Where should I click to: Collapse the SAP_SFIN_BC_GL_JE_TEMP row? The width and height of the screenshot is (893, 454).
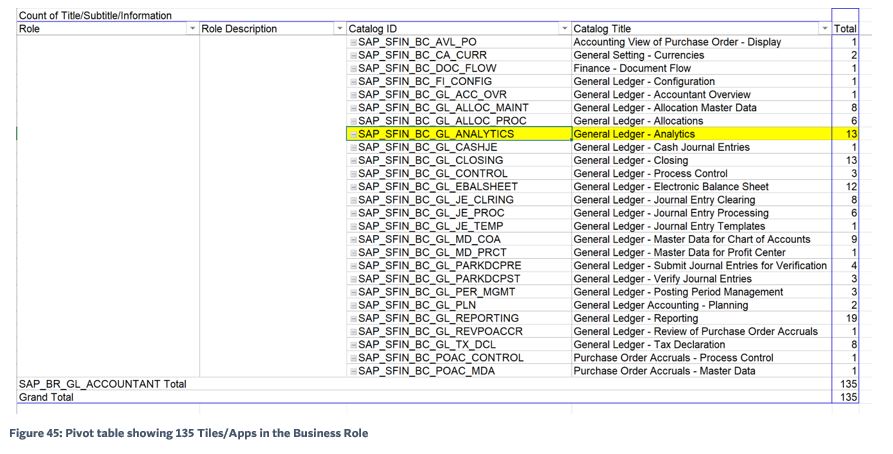[353, 226]
